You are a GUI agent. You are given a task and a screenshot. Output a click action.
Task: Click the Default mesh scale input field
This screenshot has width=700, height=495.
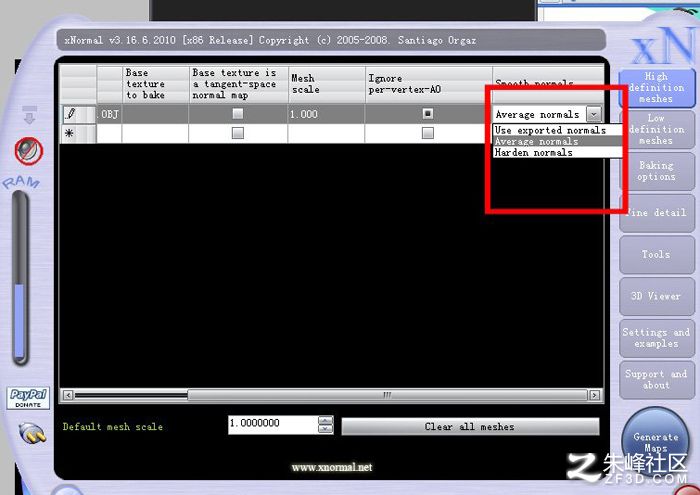pos(273,424)
